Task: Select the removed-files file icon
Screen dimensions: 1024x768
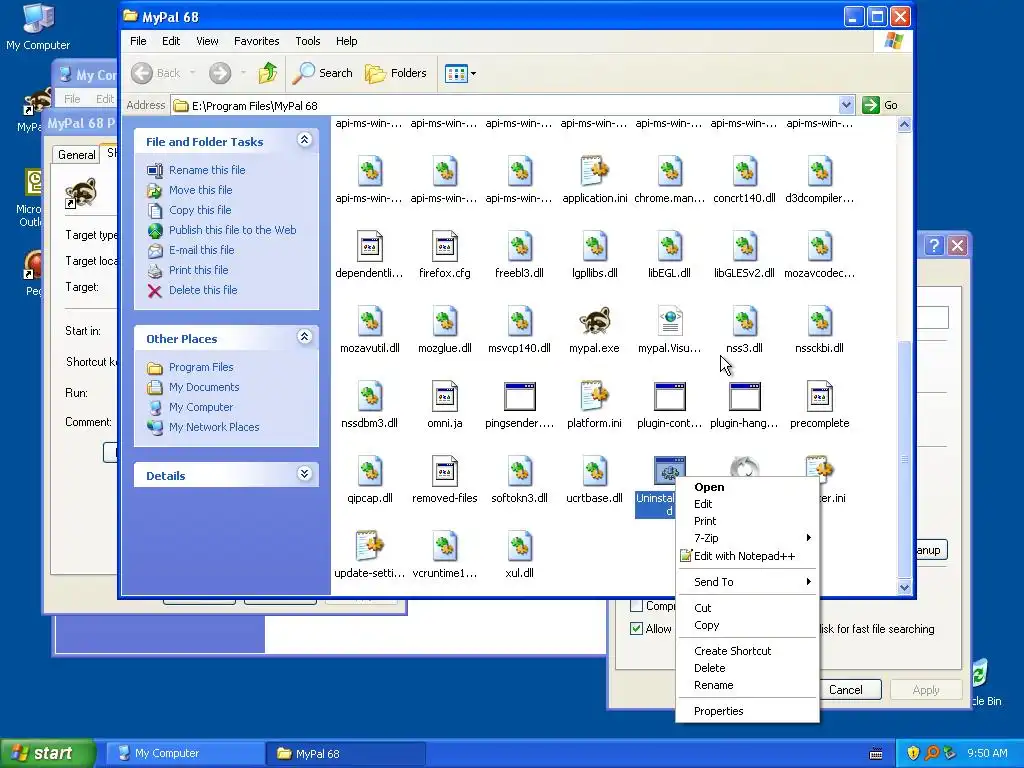Action: (445, 472)
